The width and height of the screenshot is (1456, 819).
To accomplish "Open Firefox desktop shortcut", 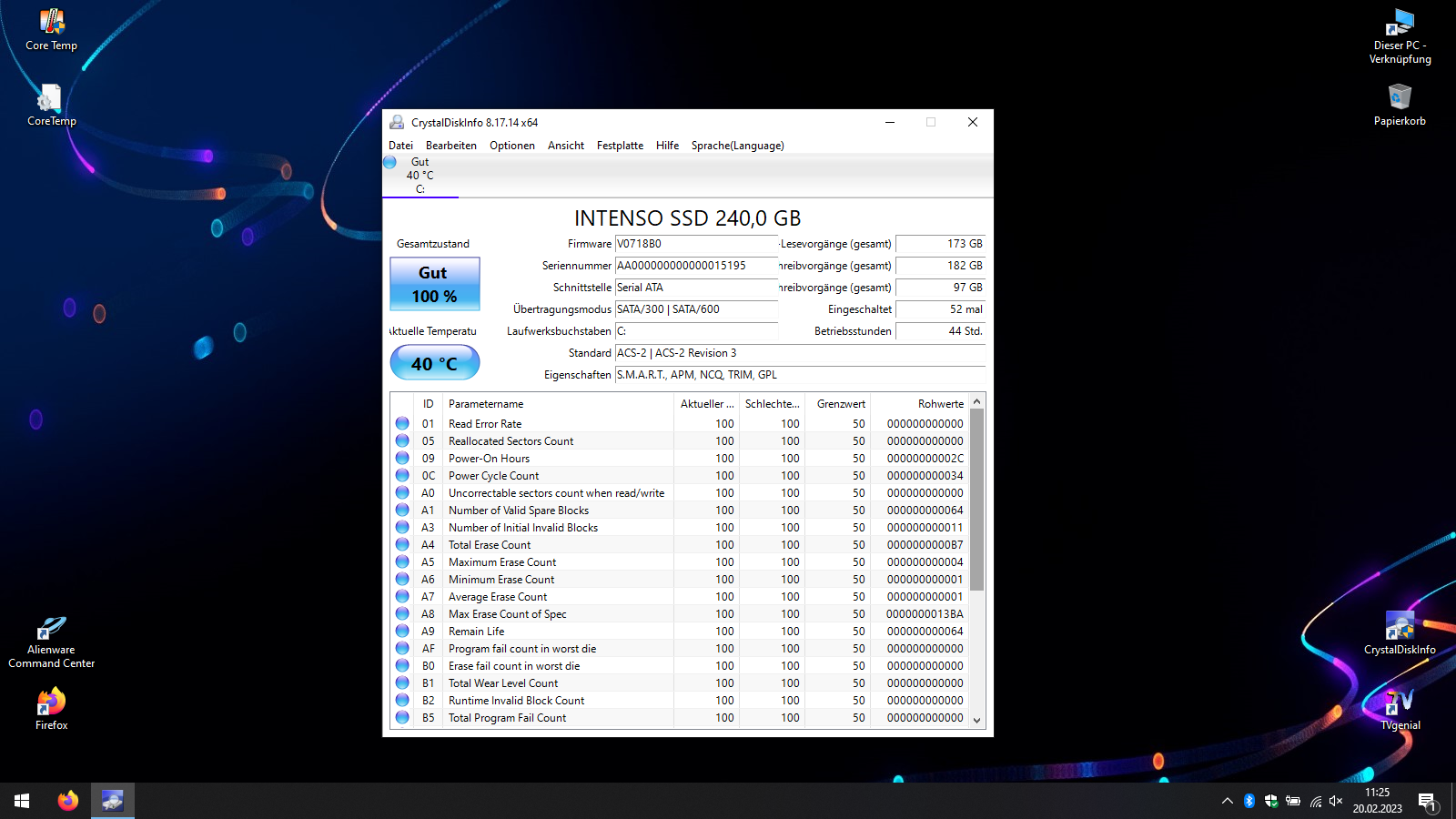I will (x=51, y=708).
